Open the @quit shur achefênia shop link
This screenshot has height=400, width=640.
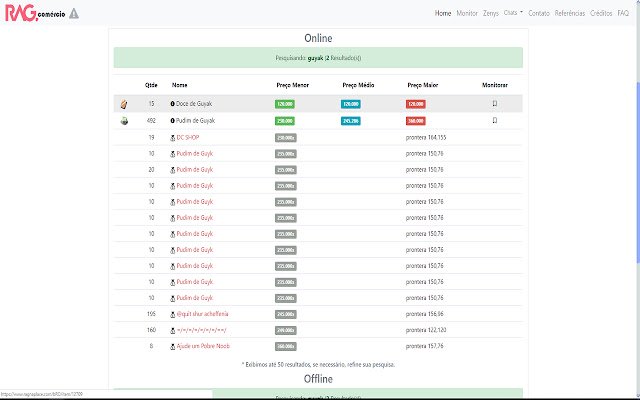coord(202,314)
